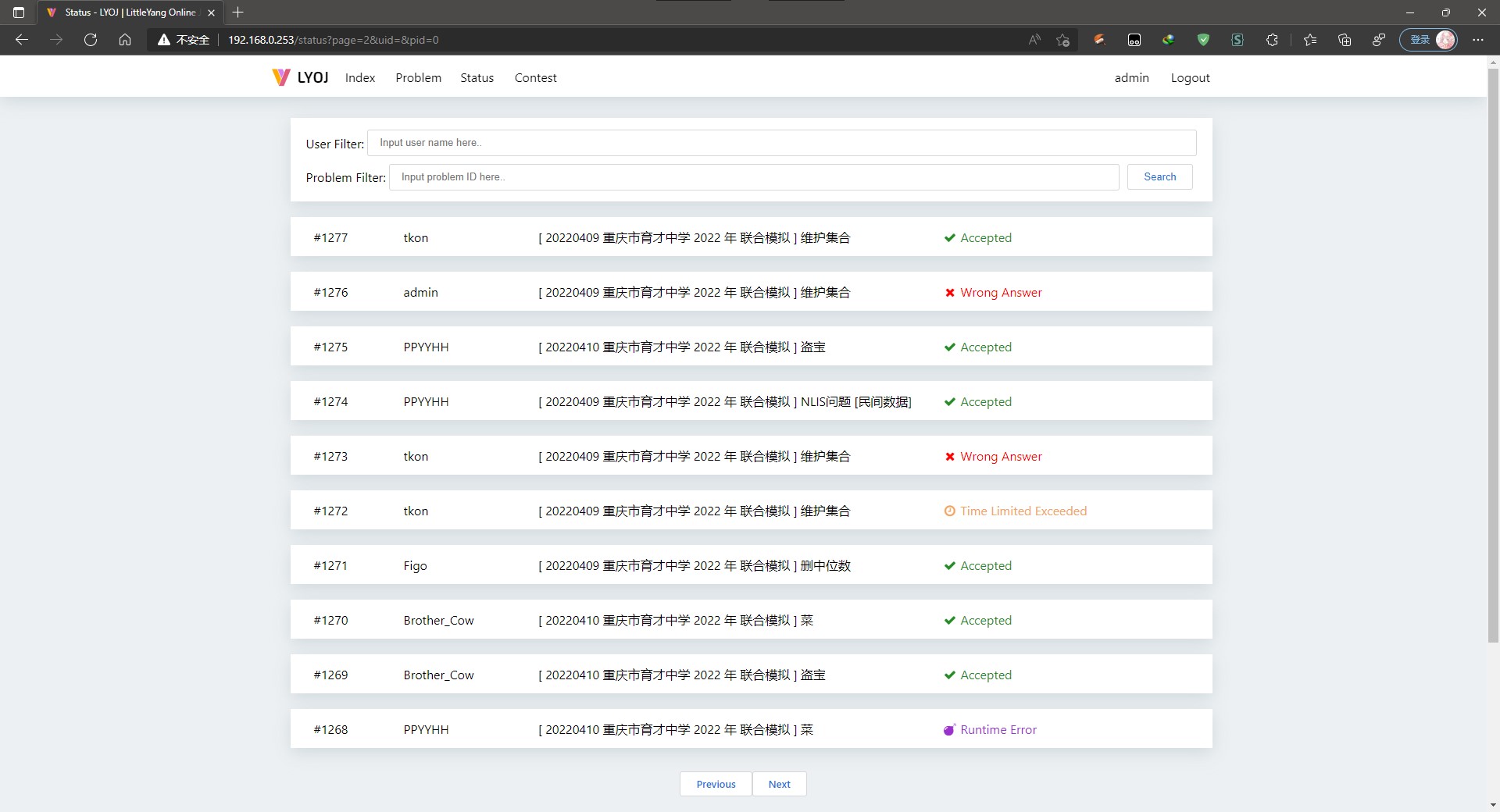Toggle the tab actions menu
Screen dimensions: 1500x812
coord(17,12)
